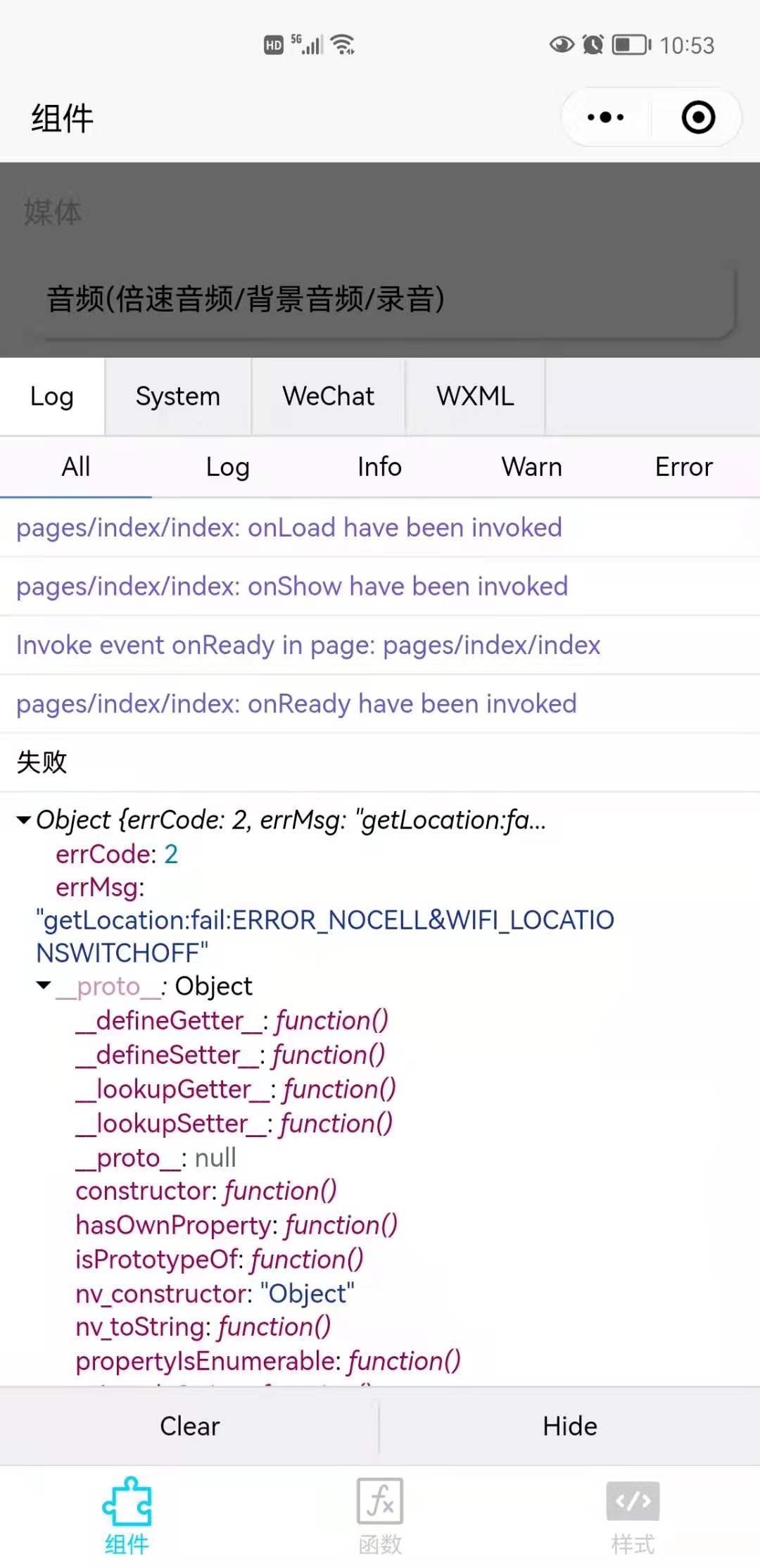
Task: Open the WXML tab
Action: tap(475, 396)
